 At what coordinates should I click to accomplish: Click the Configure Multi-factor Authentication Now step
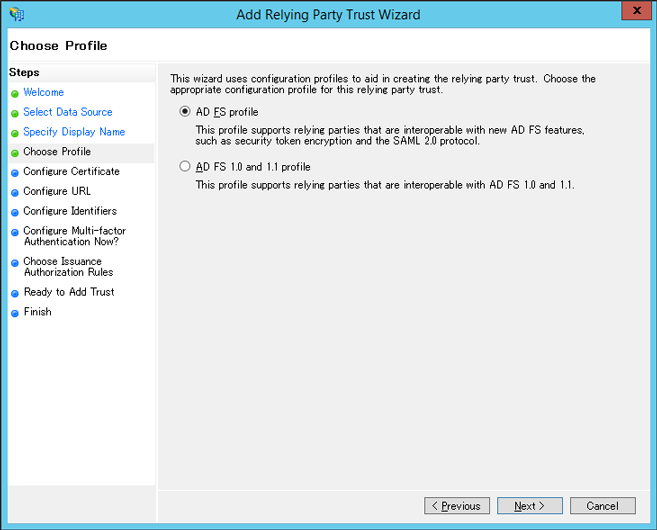click(75, 236)
